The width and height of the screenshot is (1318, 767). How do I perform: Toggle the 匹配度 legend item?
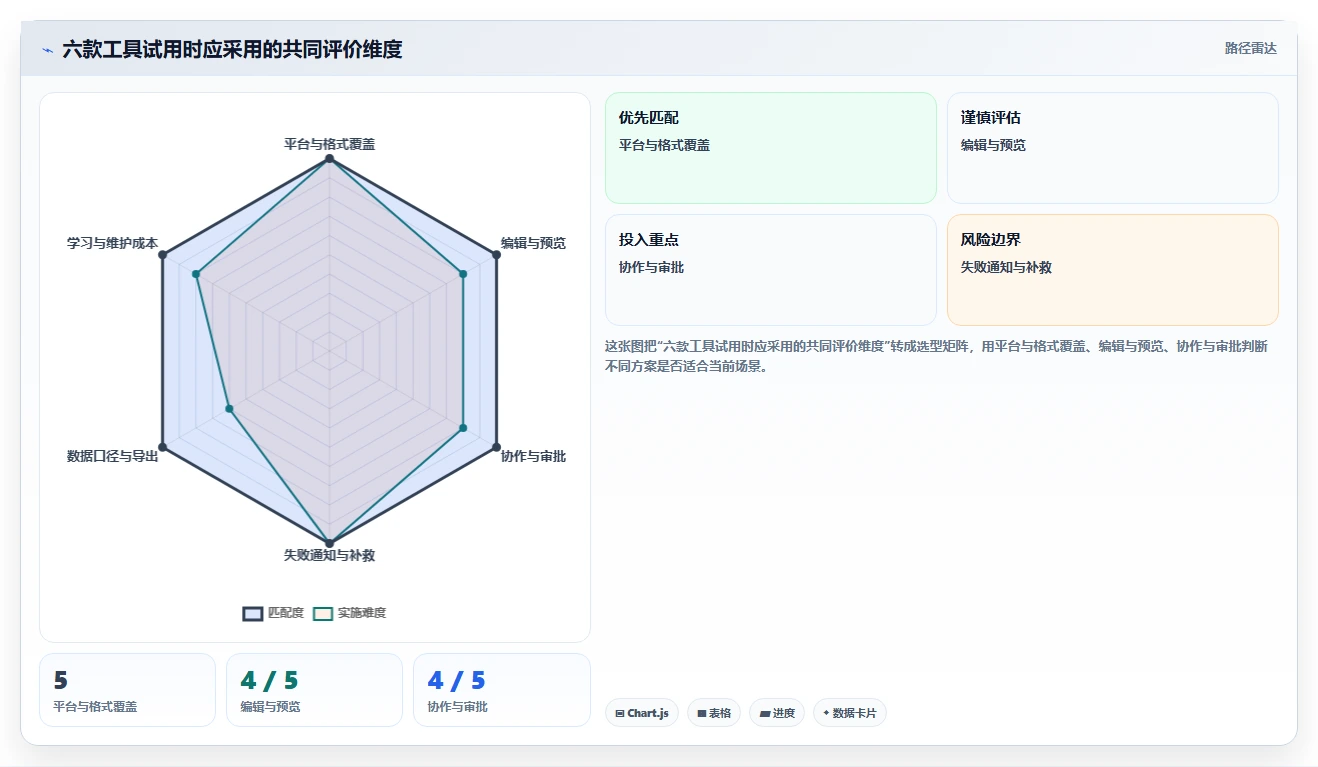pos(273,613)
